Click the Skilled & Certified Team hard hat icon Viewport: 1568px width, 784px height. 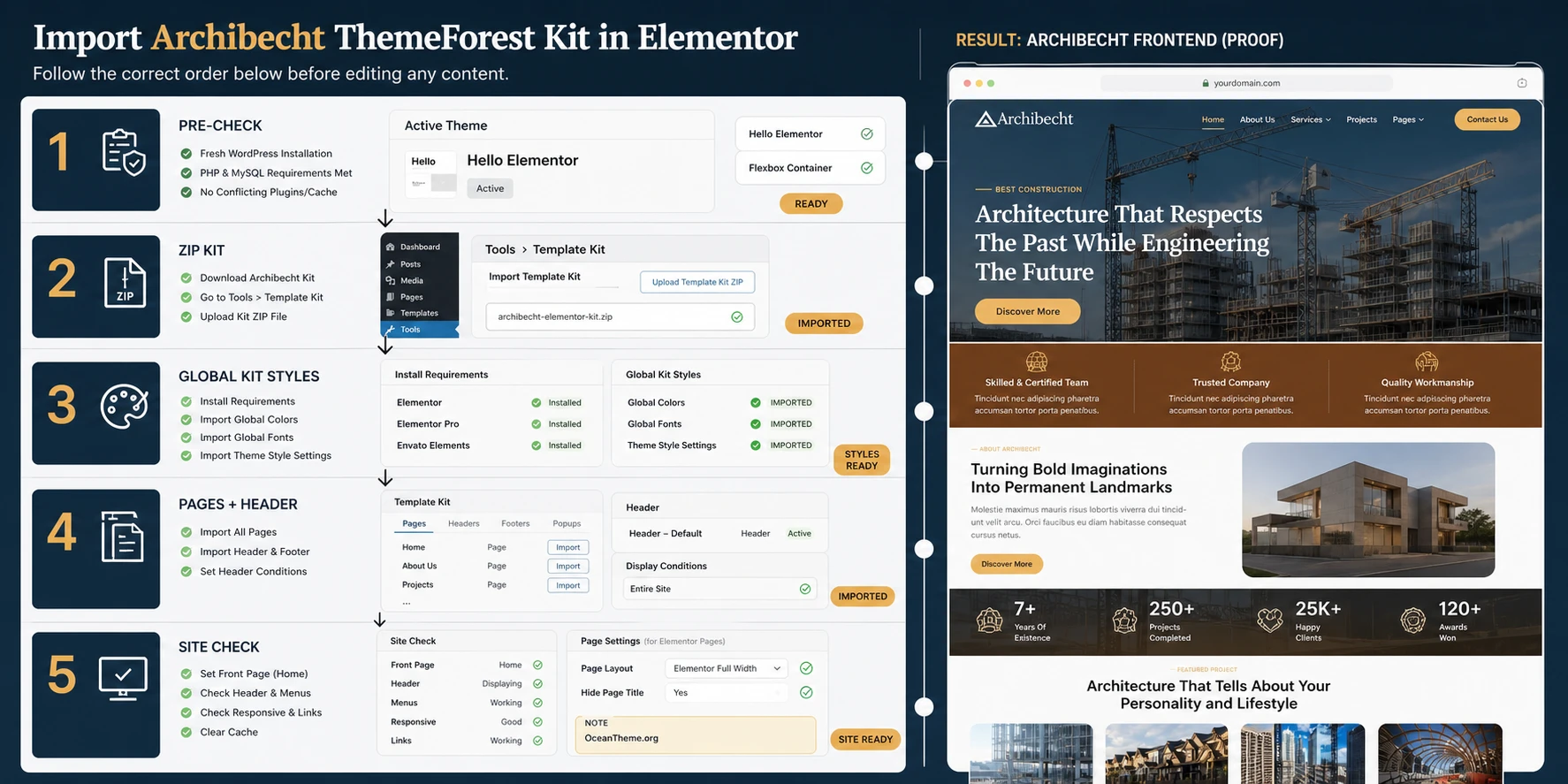coord(1037,362)
